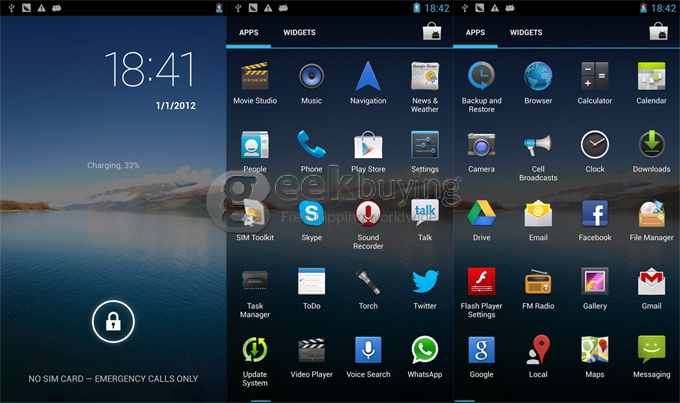Open the market shortcut in middle screen header
This screenshot has height=403, width=680.
(x=432, y=32)
